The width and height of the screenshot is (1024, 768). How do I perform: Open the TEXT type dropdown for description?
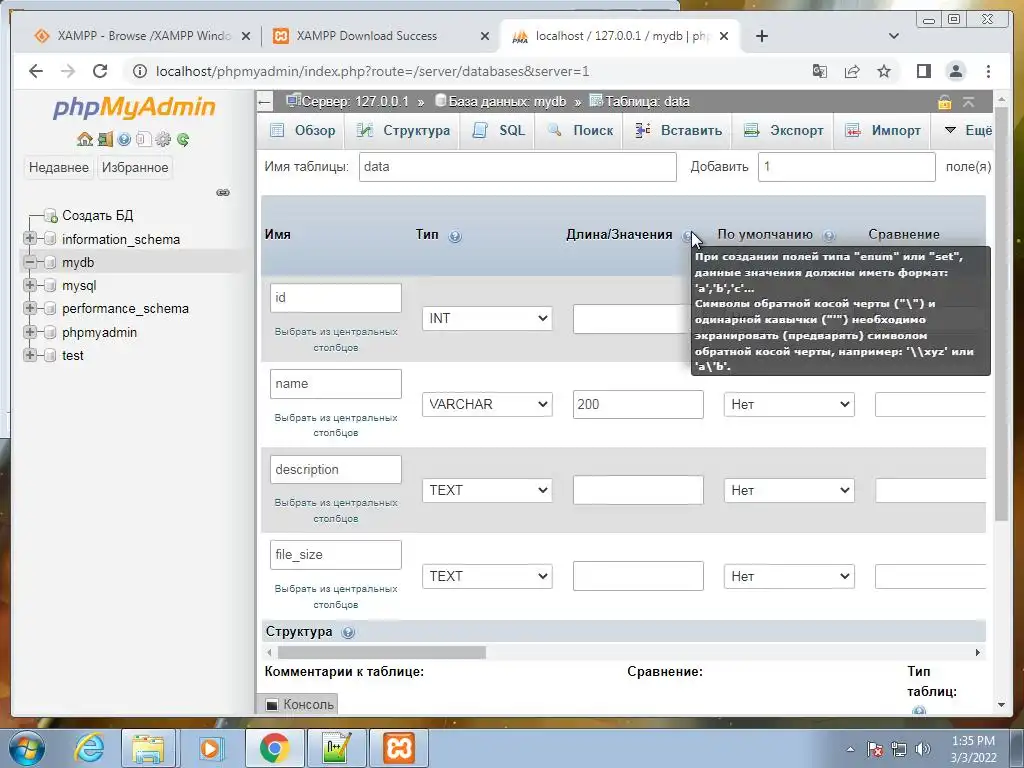pos(487,490)
